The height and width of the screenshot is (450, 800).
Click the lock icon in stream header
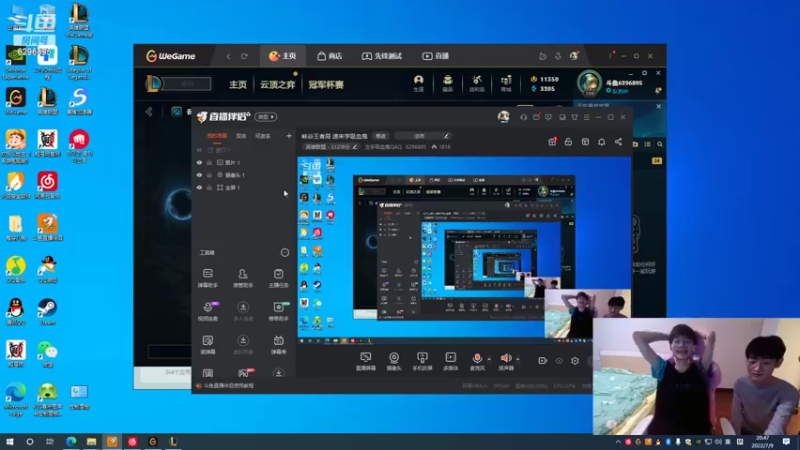(x=568, y=142)
